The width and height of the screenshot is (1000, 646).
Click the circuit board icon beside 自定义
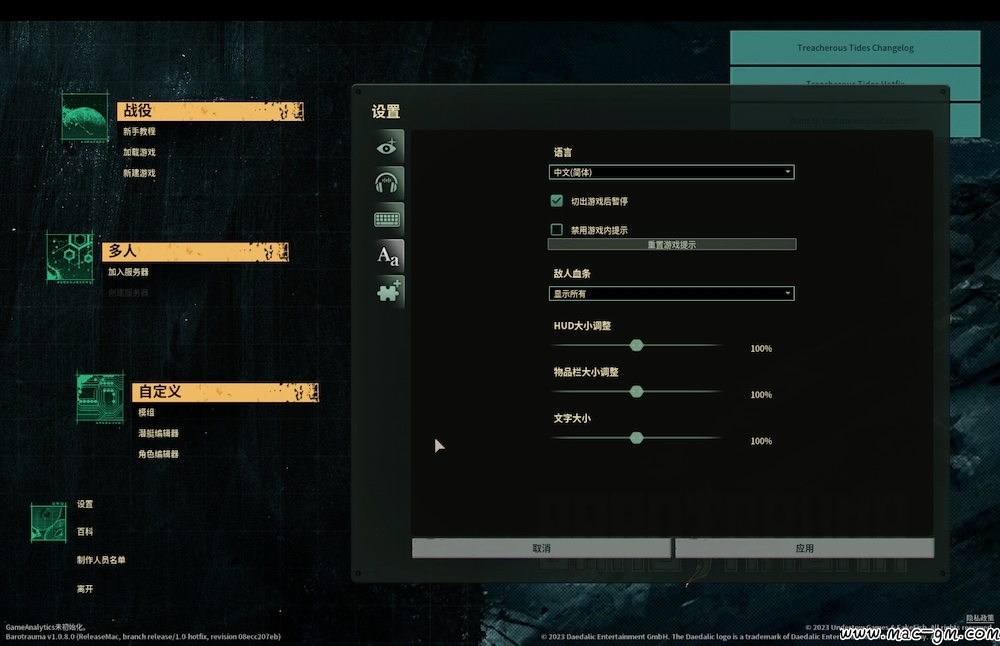(100, 399)
